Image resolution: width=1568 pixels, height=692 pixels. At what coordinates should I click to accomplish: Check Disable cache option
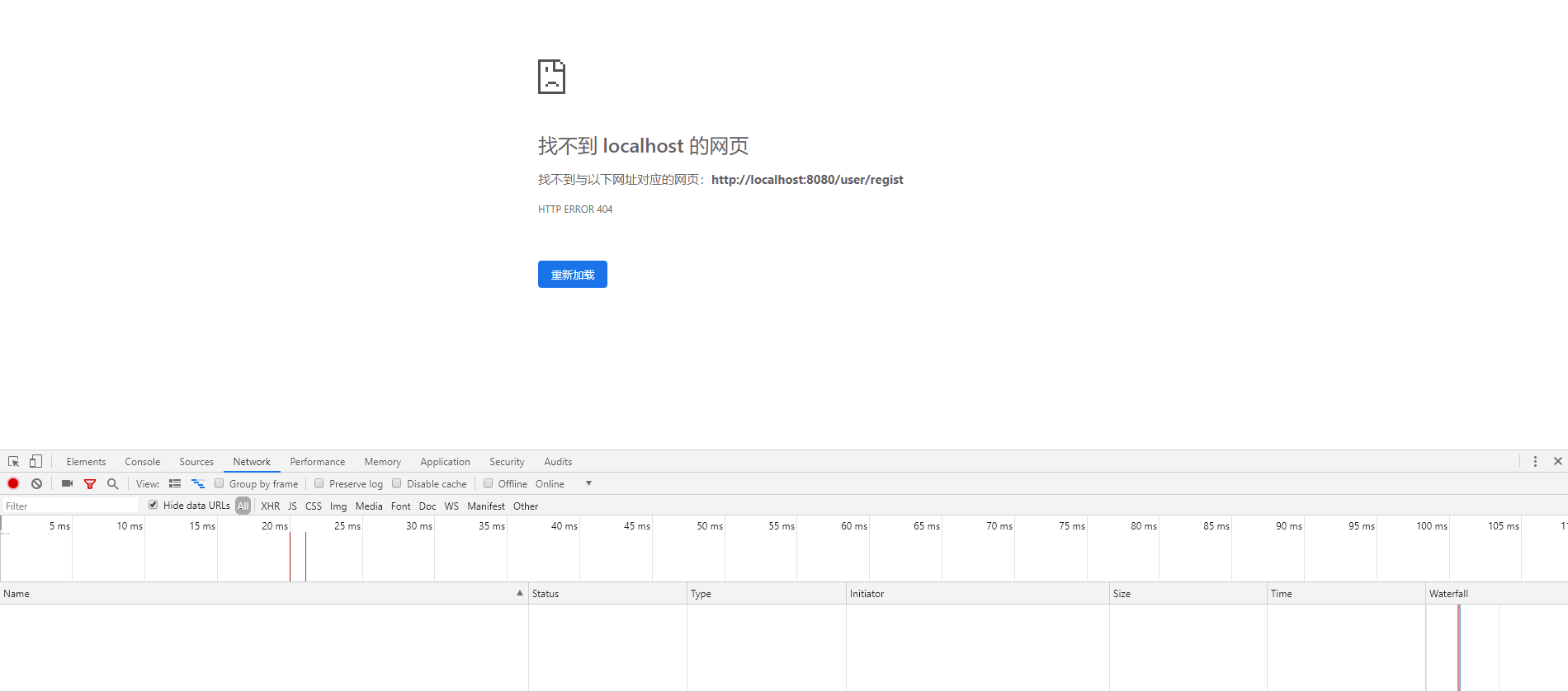point(397,483)
